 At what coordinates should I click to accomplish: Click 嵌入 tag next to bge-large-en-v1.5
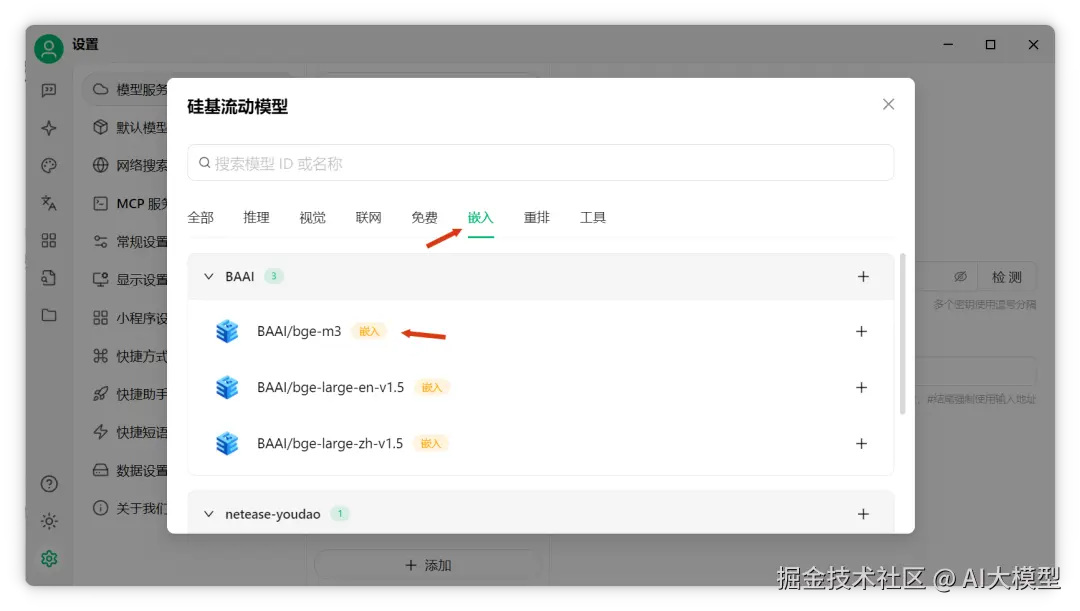point(432,387)
